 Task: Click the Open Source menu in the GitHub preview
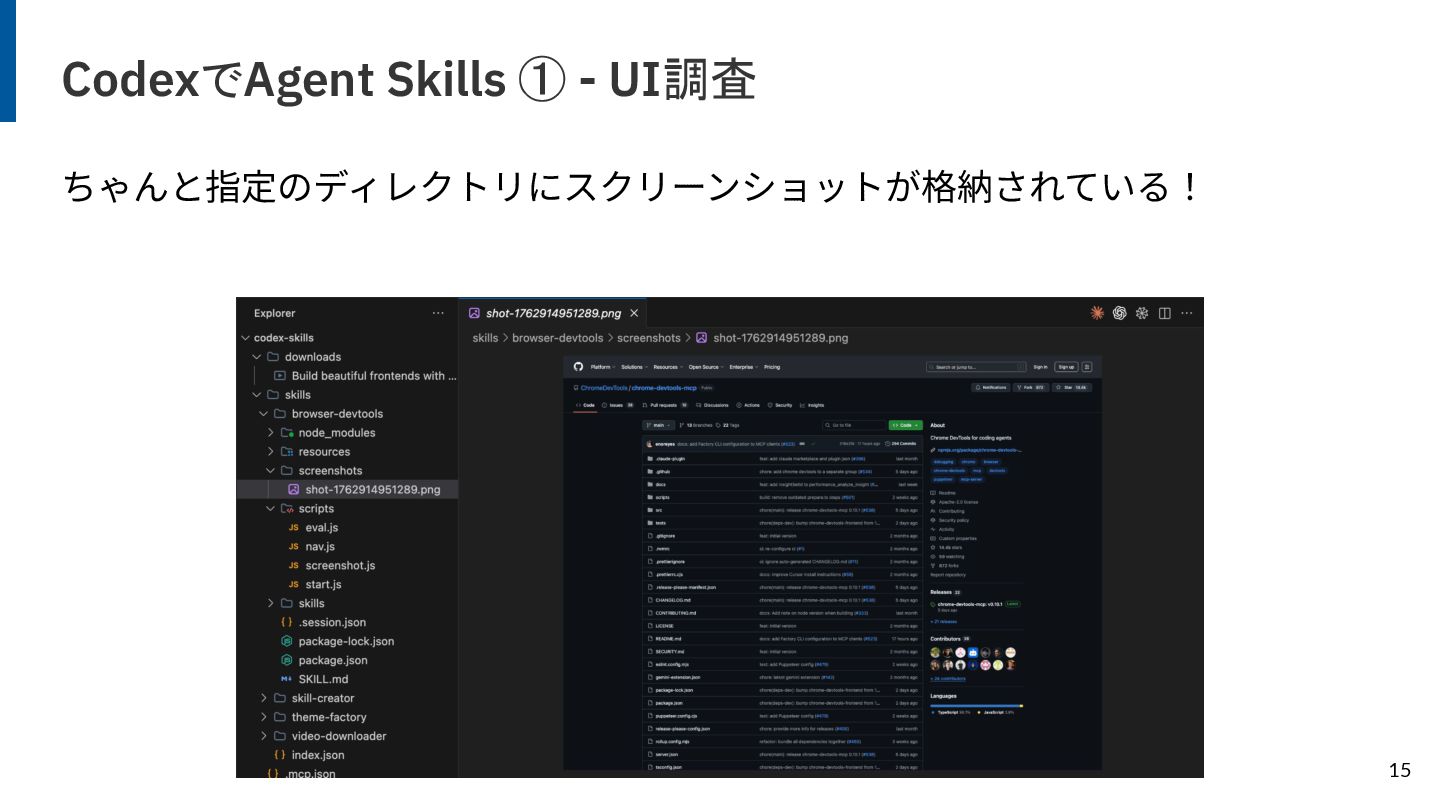[705, 367]
